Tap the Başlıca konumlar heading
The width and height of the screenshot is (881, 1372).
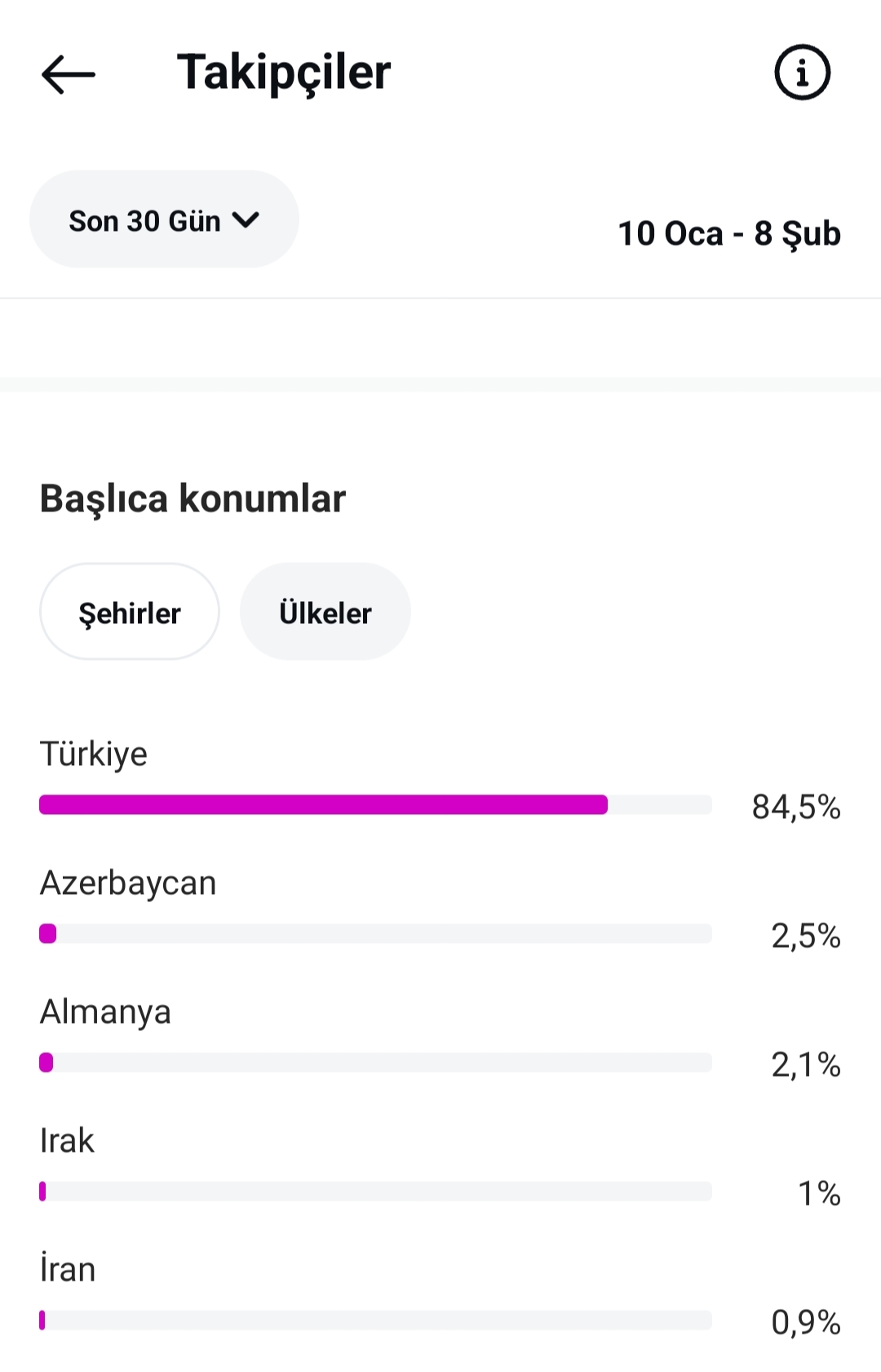coord(193,499)
